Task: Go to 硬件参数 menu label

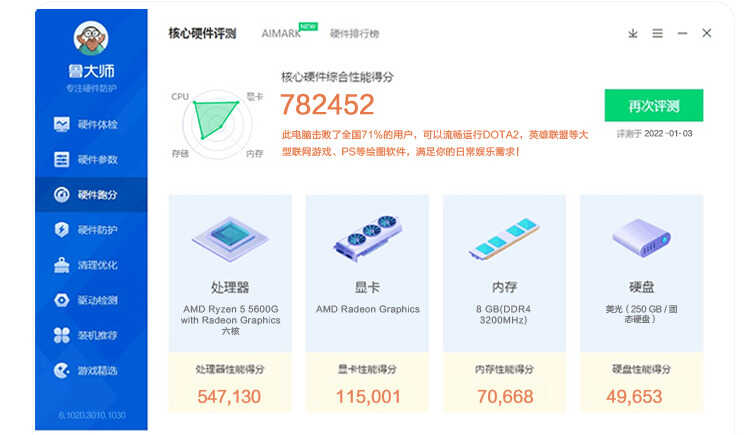Action: click(x=98, y=160)
